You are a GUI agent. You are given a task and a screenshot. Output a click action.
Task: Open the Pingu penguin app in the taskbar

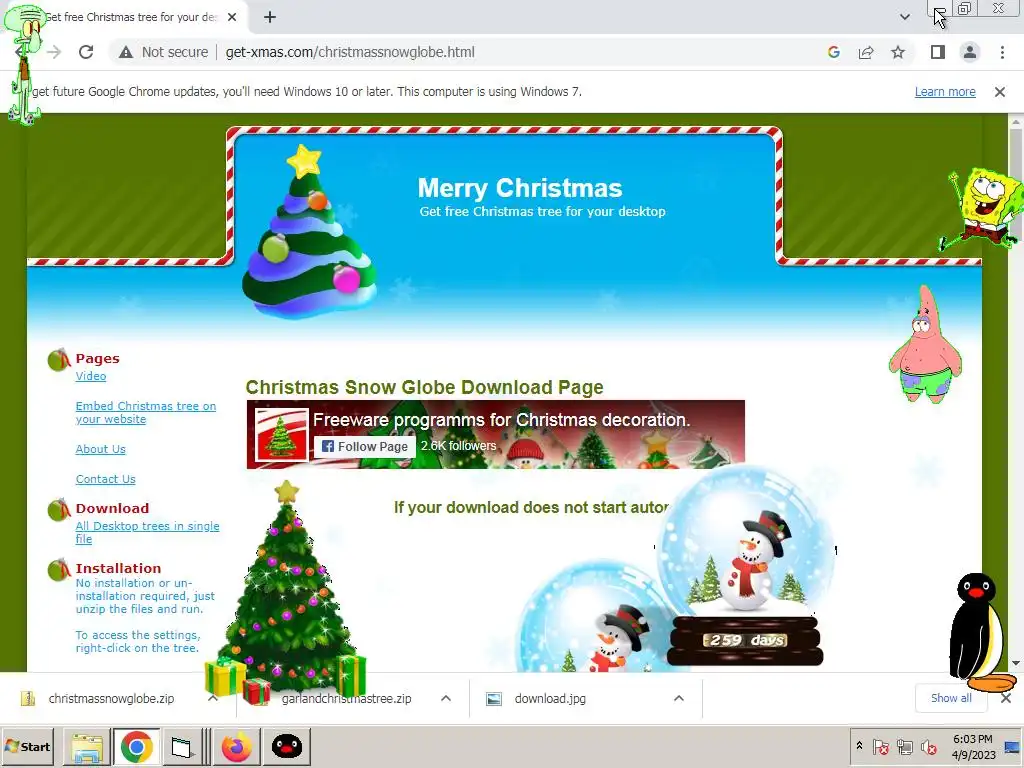(286, 747)
